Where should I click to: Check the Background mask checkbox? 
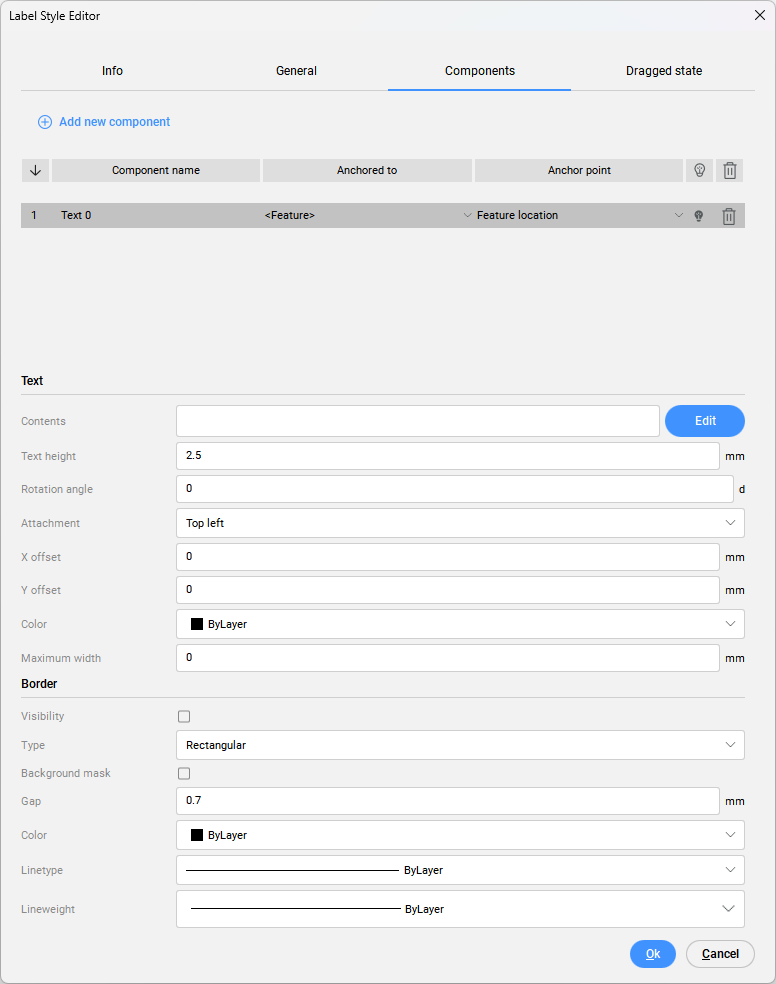pos(184,773)
